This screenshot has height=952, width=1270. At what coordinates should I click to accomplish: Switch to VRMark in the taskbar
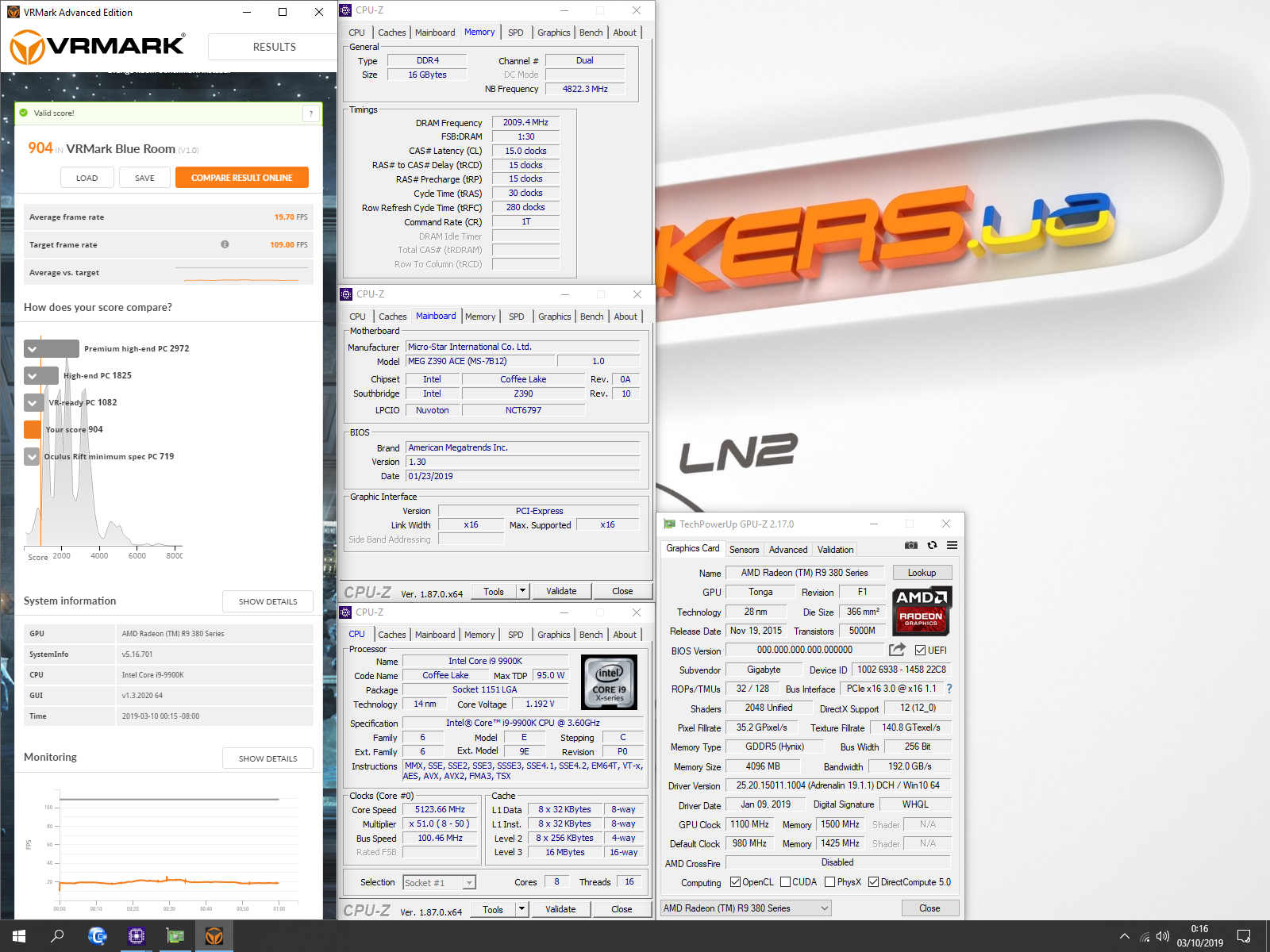pos(214,936)
